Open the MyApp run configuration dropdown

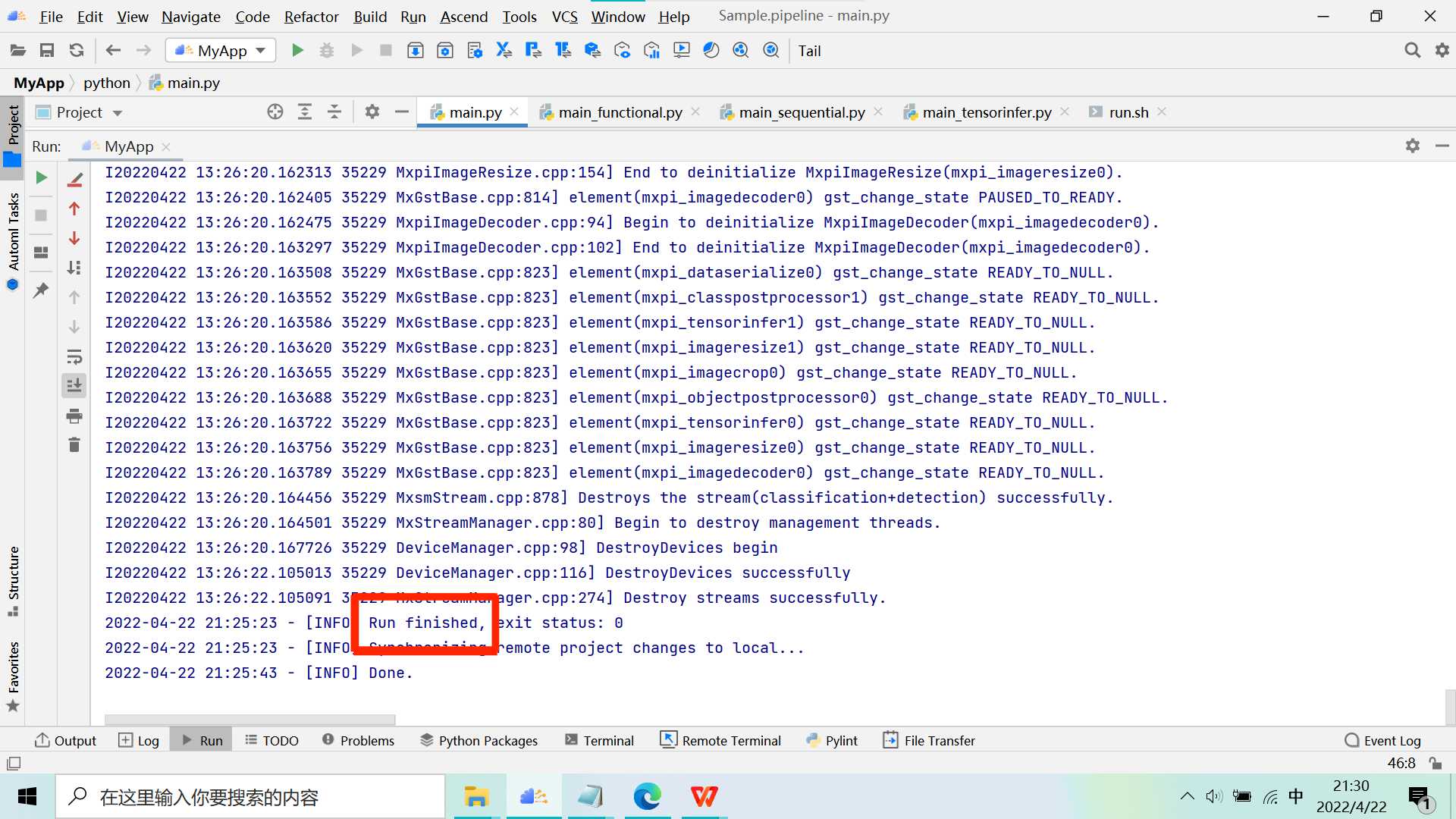pos(221,51)
